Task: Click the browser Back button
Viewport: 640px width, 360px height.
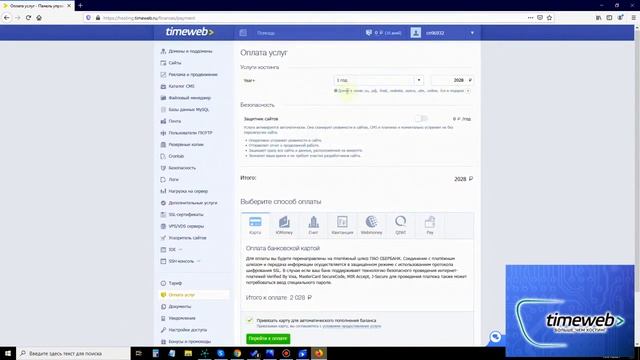Action: [x=7, y=18]
